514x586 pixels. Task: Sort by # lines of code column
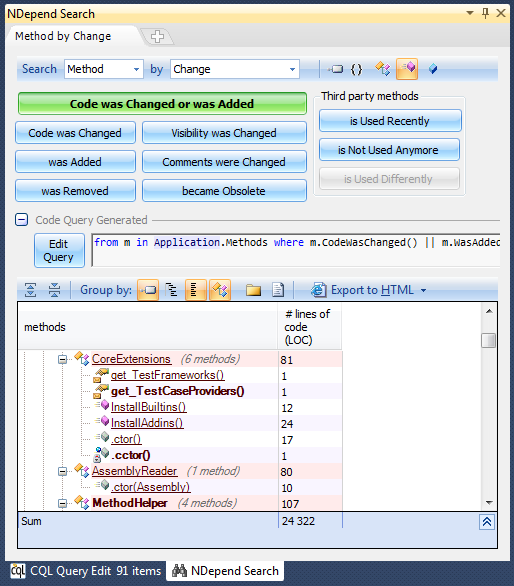click(310, 327)
